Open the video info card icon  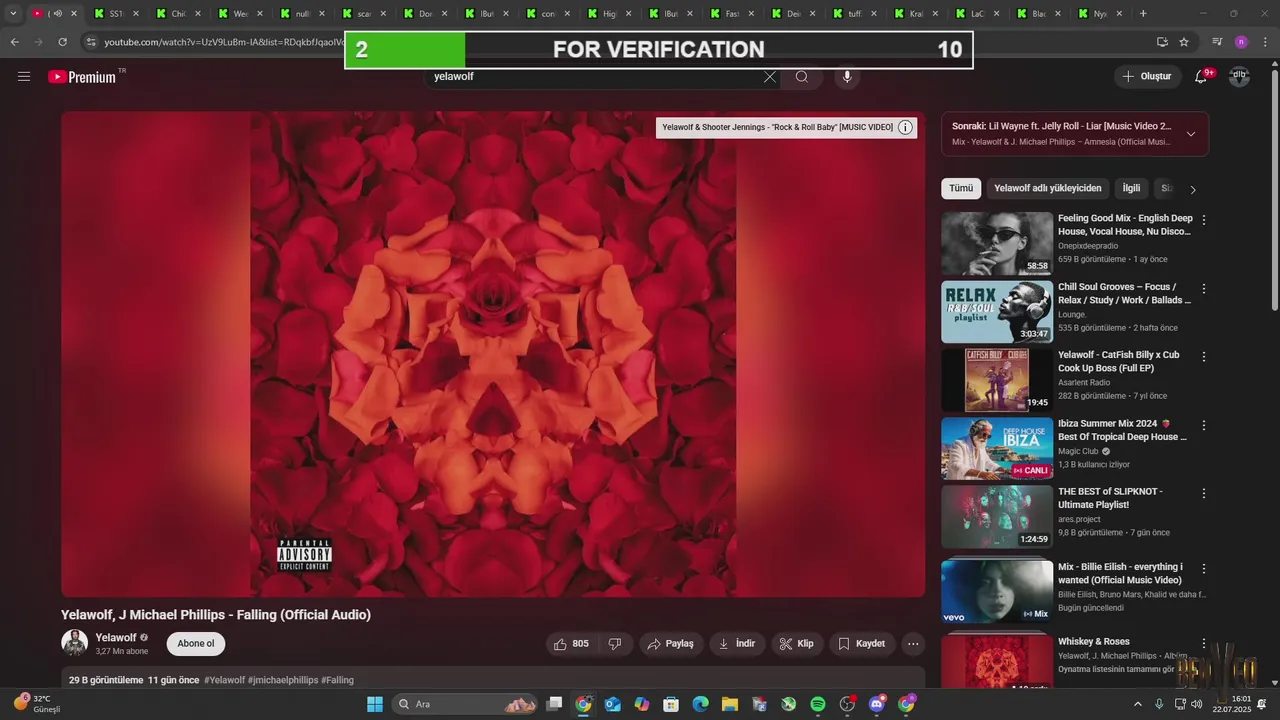(905, 127)
